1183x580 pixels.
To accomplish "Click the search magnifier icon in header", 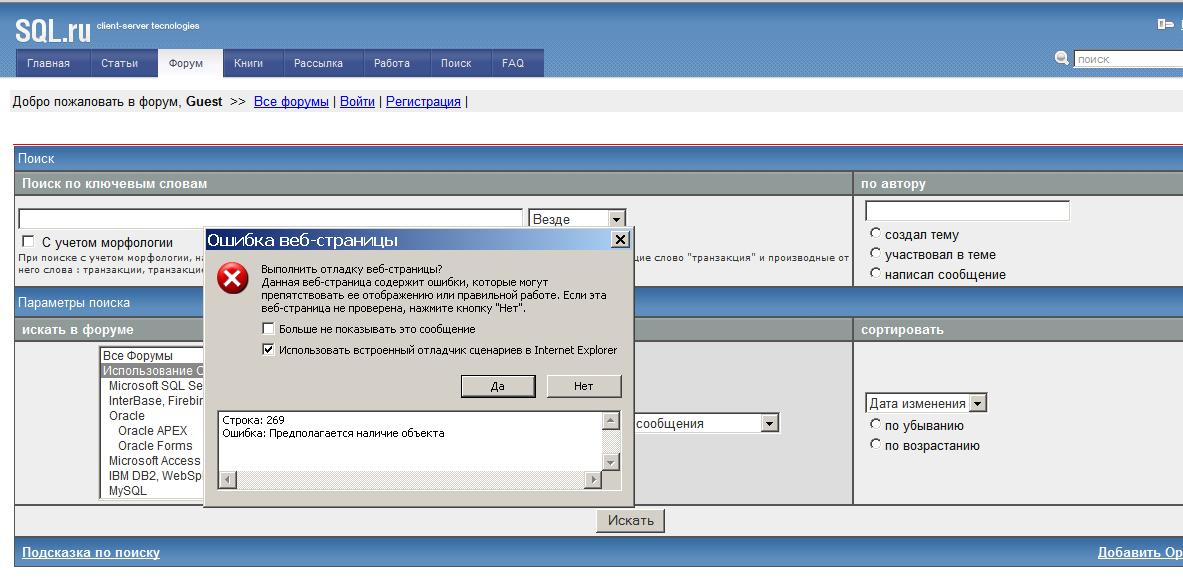I will (1062, 59).
